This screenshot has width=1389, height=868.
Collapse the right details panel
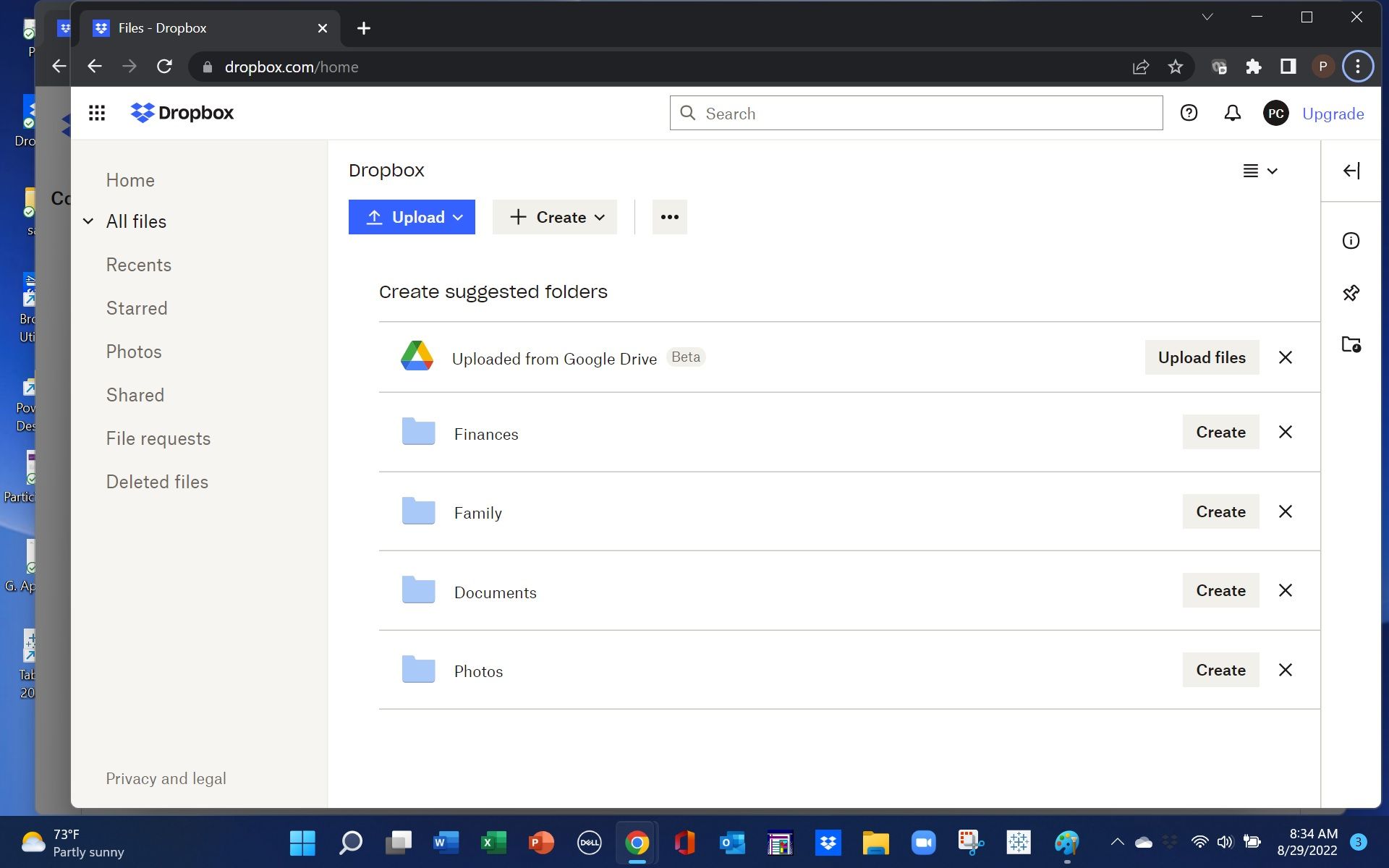tap(1351, 171)
